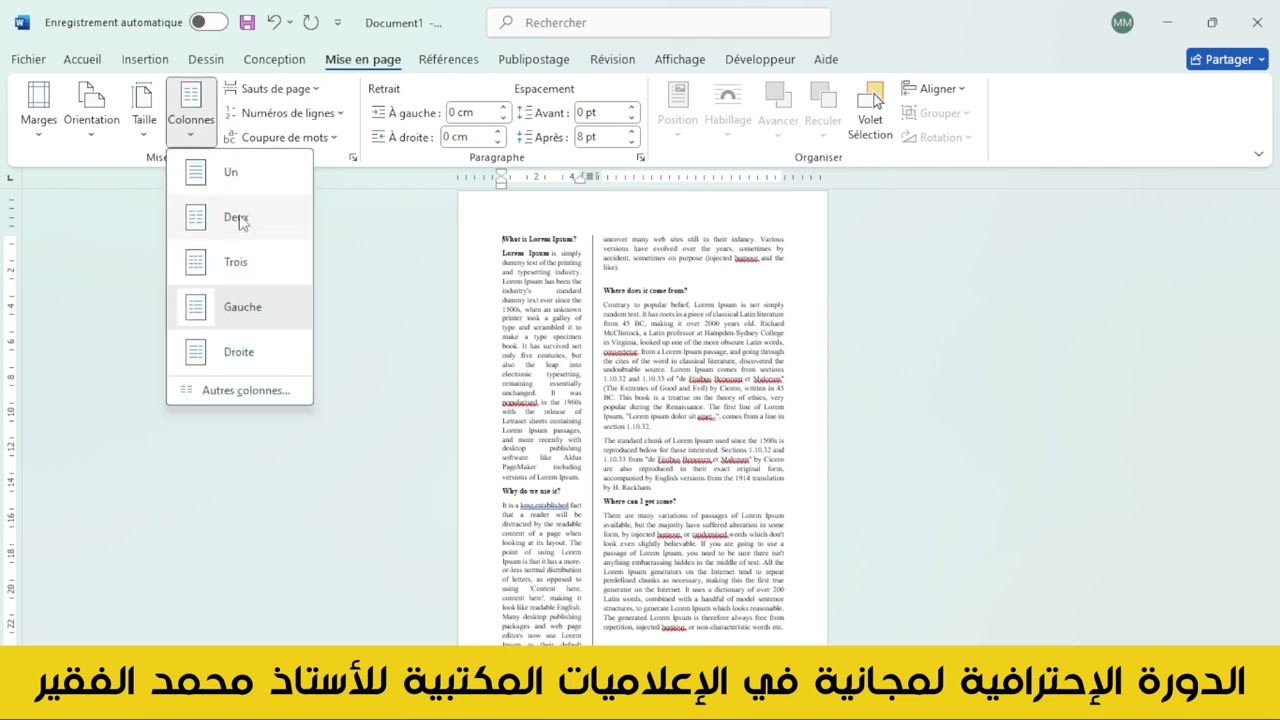Image resolution: width=1280 pixels, height=720 pixels.
Task: Open the Orientation page button
Action: pos(91,110)
